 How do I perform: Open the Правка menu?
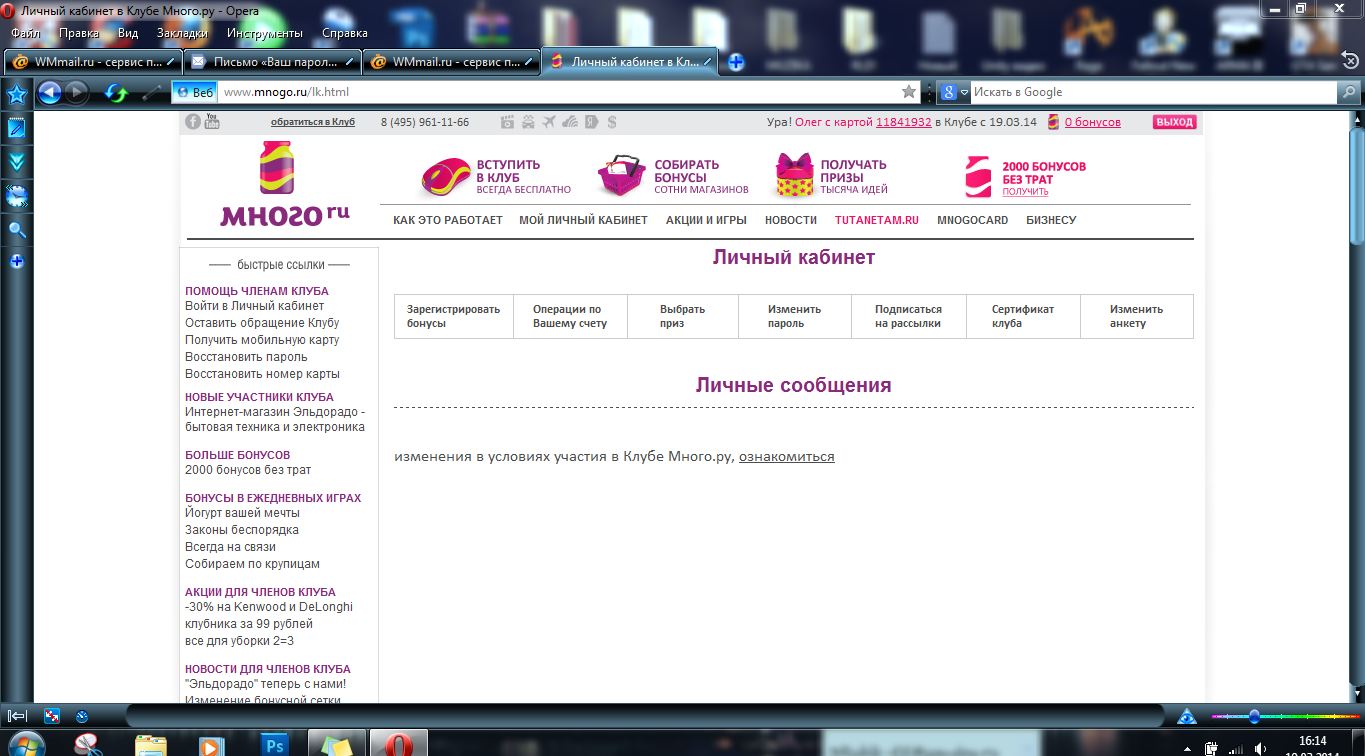point(79,33)
